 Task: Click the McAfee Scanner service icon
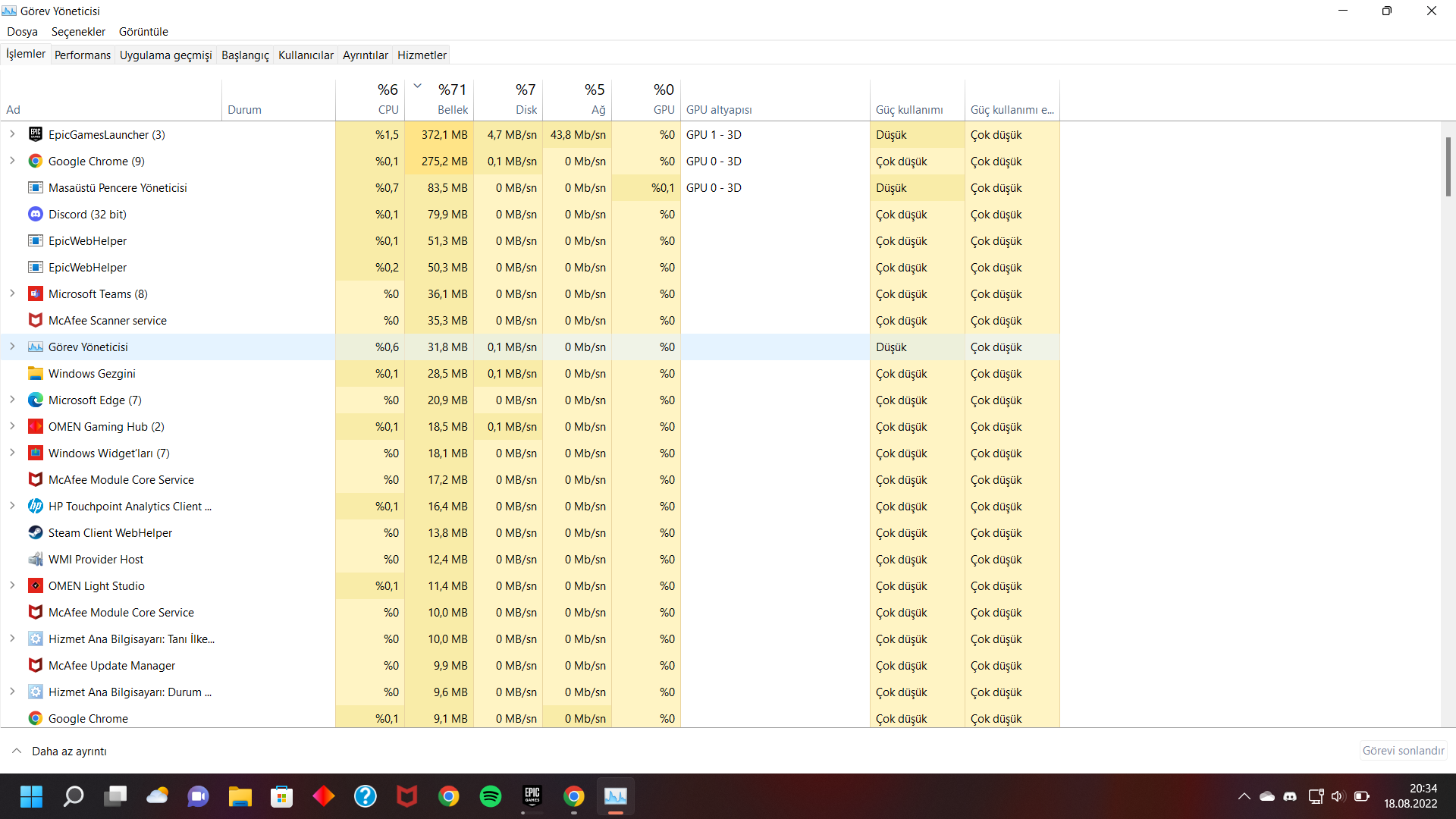coord(35,320)
